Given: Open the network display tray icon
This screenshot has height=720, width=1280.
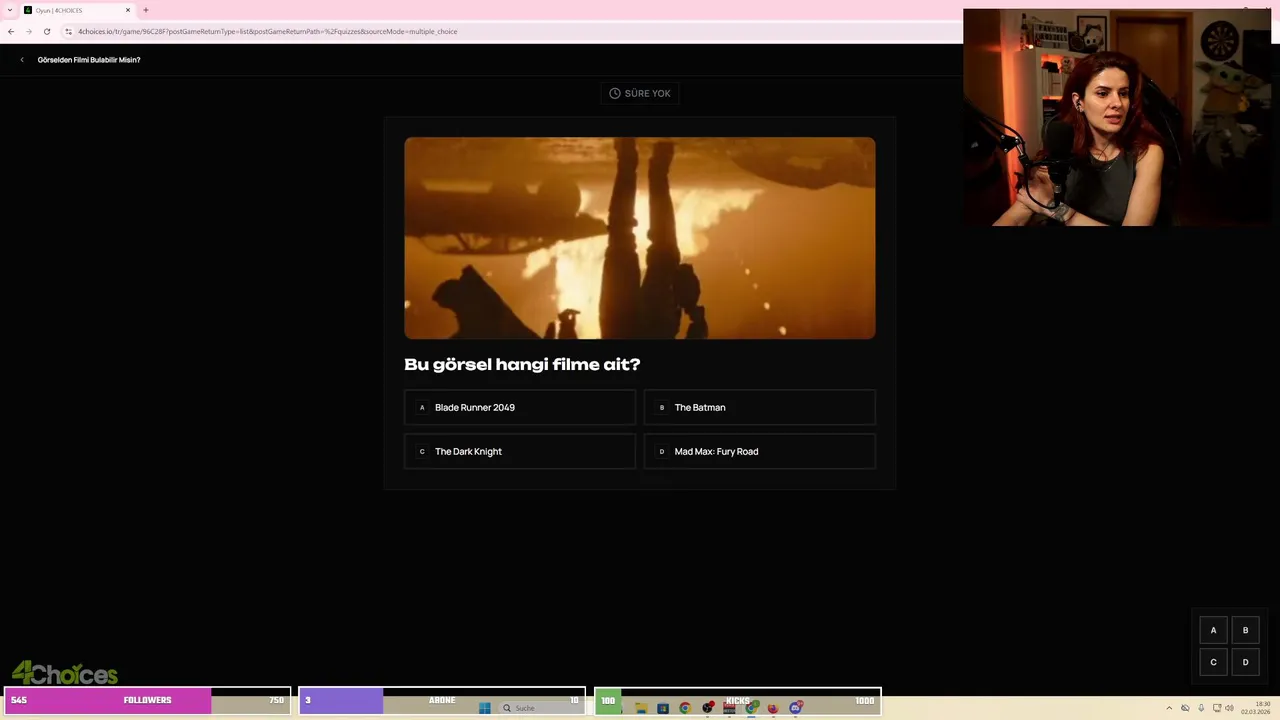Looking at the screenshot, I should point(1217,708).
